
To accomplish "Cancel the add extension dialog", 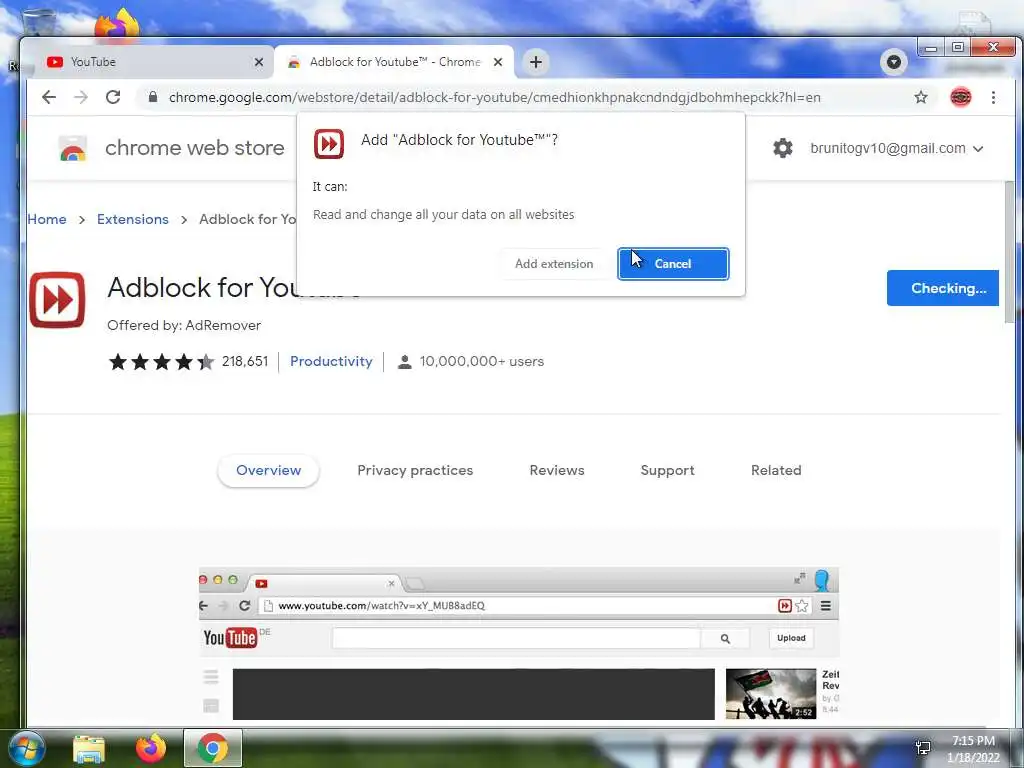I will 673,264.
